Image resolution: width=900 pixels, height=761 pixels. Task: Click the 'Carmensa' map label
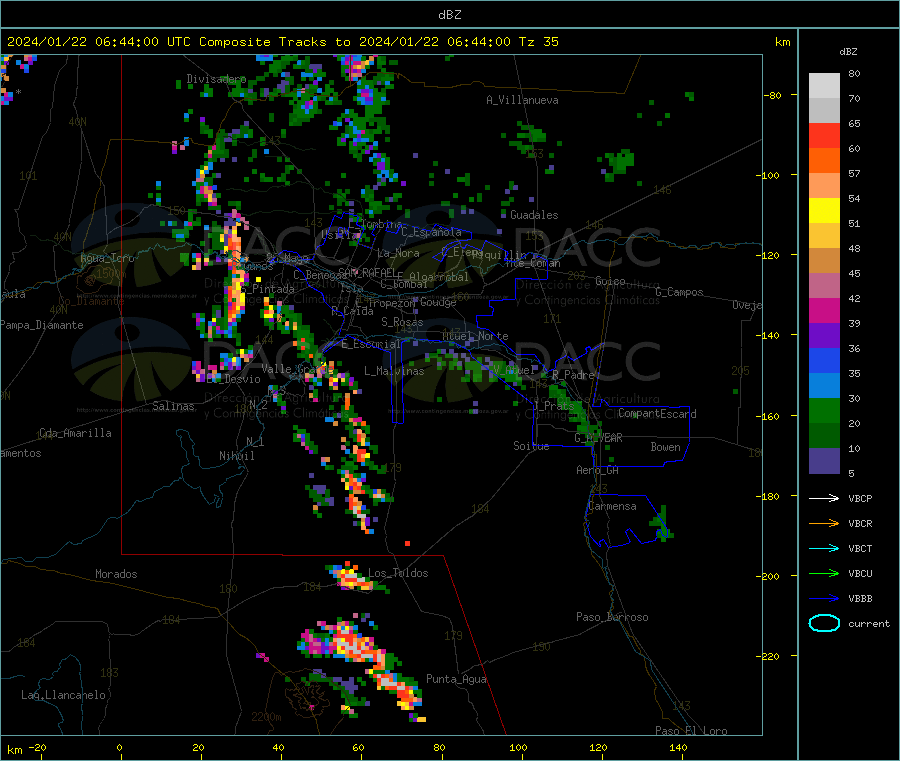[612, 506]
